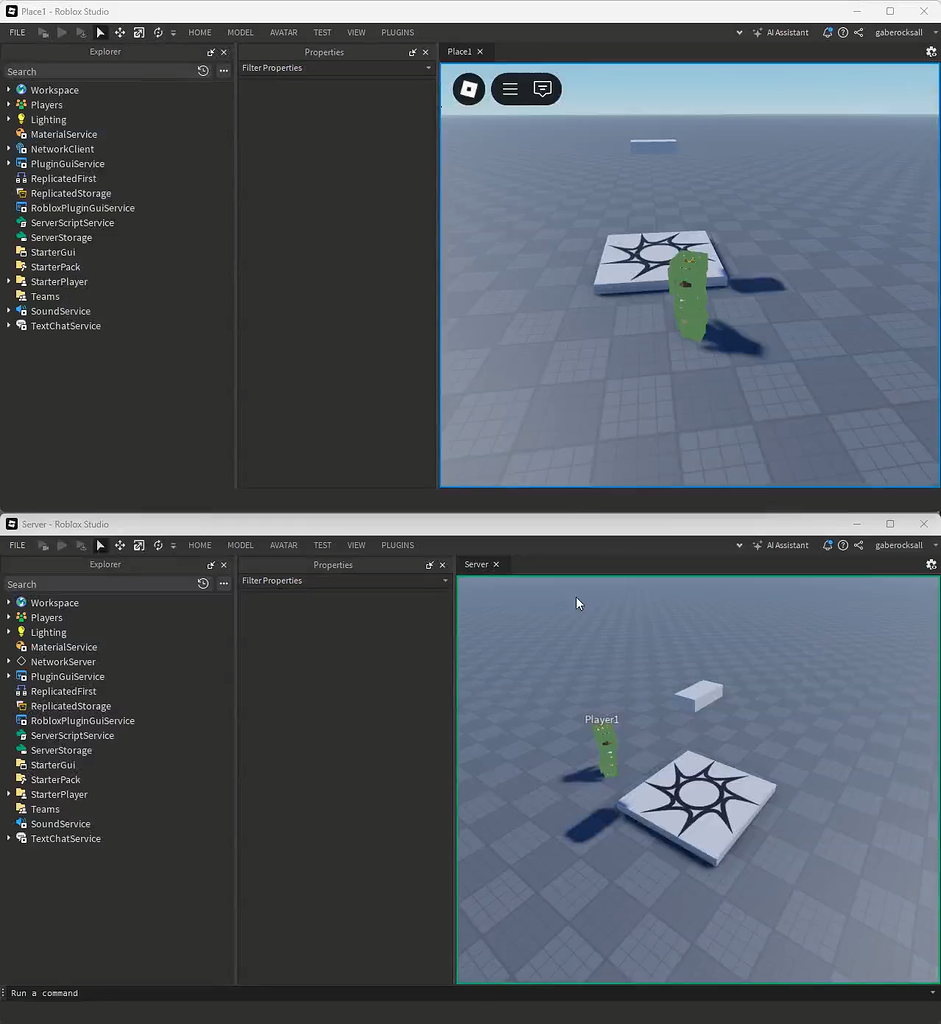Switch to the MODEL tab in Place1 window
Image resolution: width=941 pixels, height=1024 pixels.
click(240, 33)
